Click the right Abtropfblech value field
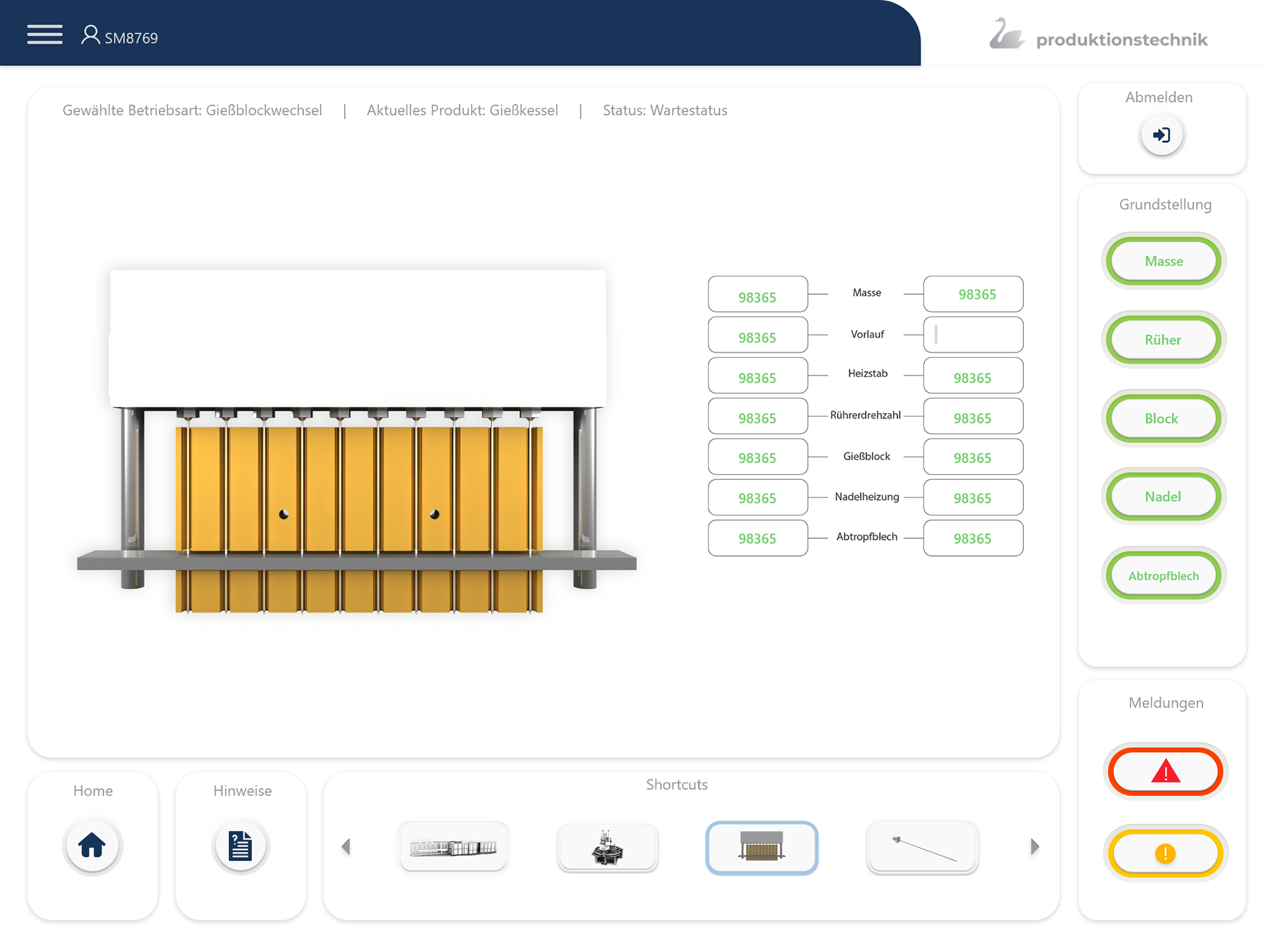Screen dimensions: 1270x952 click(x=973, y=538)
